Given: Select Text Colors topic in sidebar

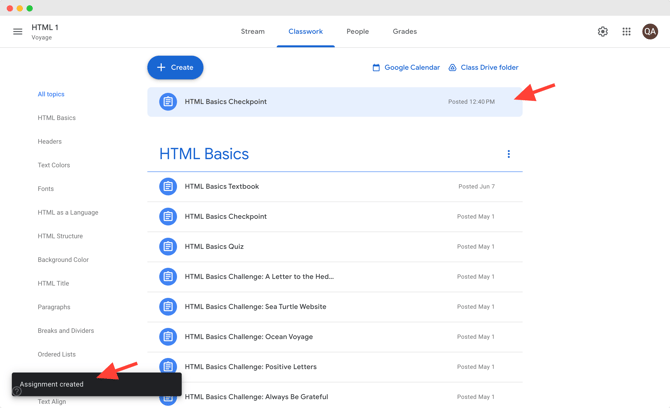Looking at the screenshot, I should tap(54, 165).
